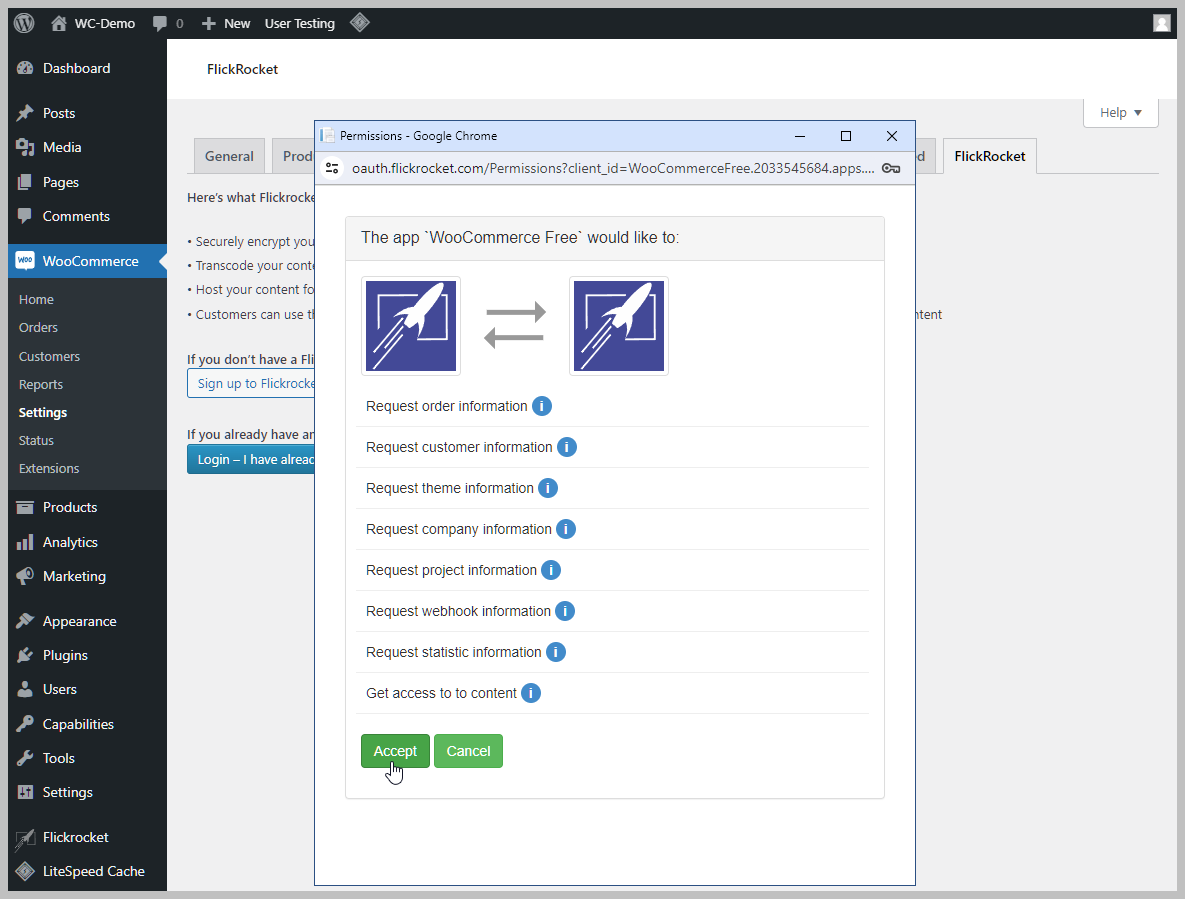1185x899 pixels.
Task: Open user avatar profile in admin bar
Action: tap(1161, 23)
